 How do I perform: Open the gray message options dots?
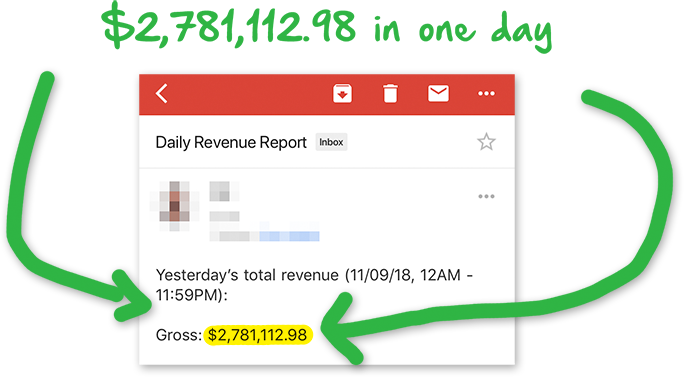(x=486, y=196)
